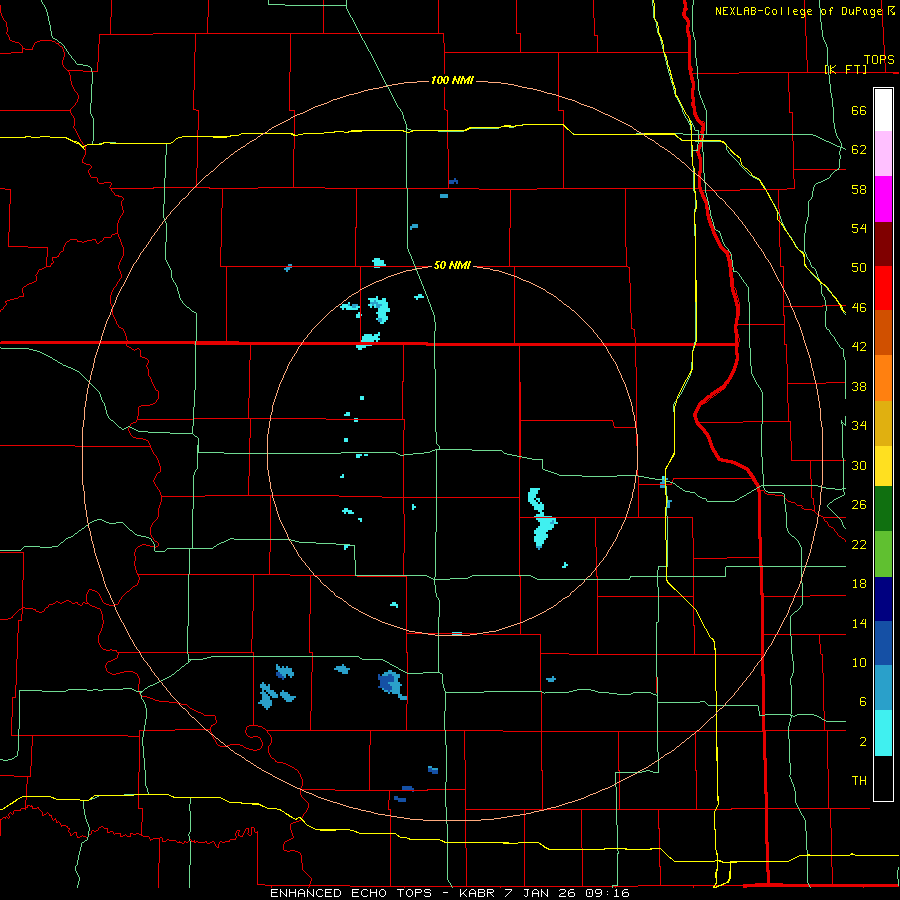The width and height of the screenshot is (900, 900).
Task: Click the light blue legend swatch
Action: pos(883,688)
